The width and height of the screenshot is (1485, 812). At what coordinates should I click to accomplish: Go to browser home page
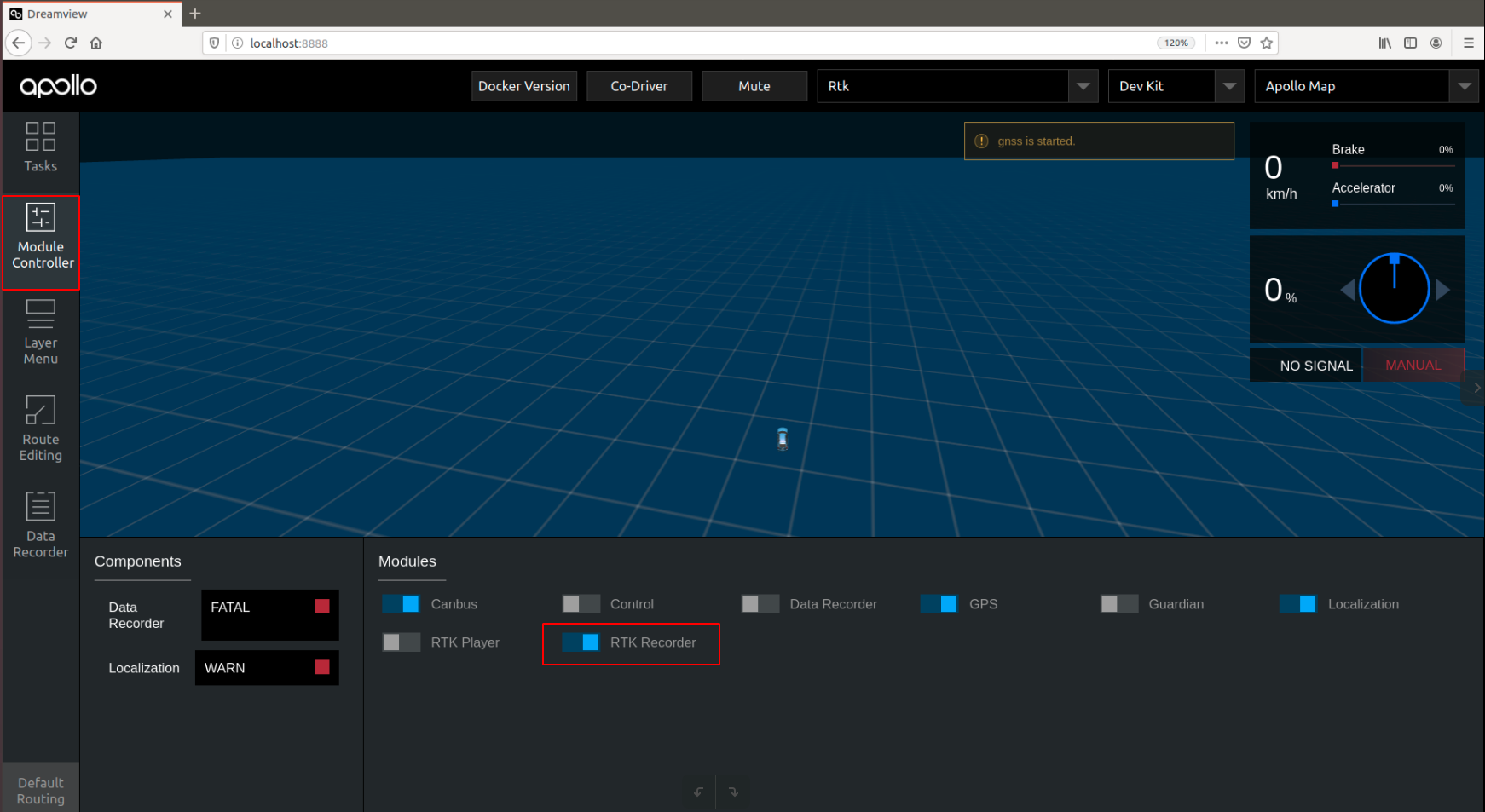click(96, 43)
